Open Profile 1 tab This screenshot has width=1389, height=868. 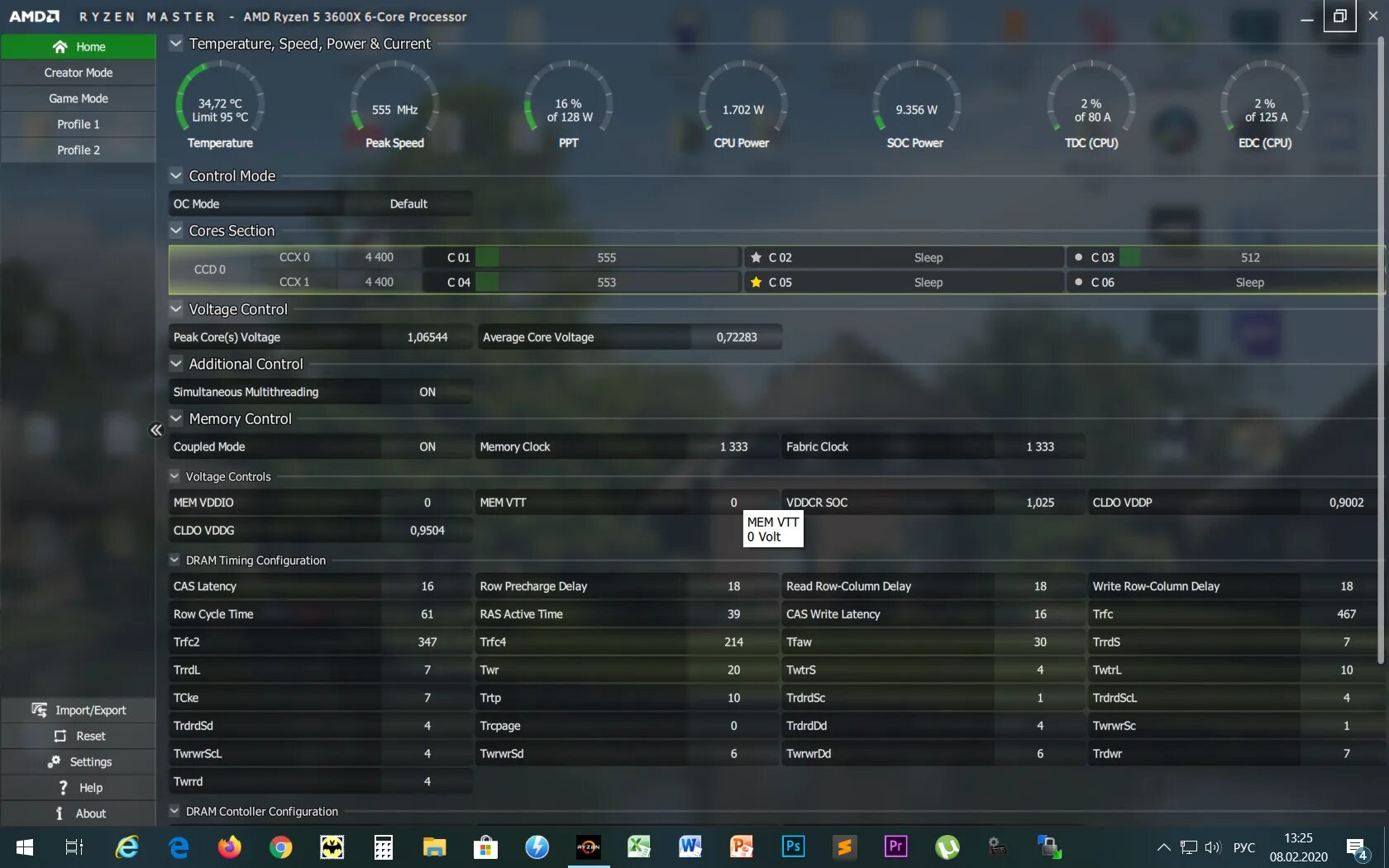click(79, 124)
